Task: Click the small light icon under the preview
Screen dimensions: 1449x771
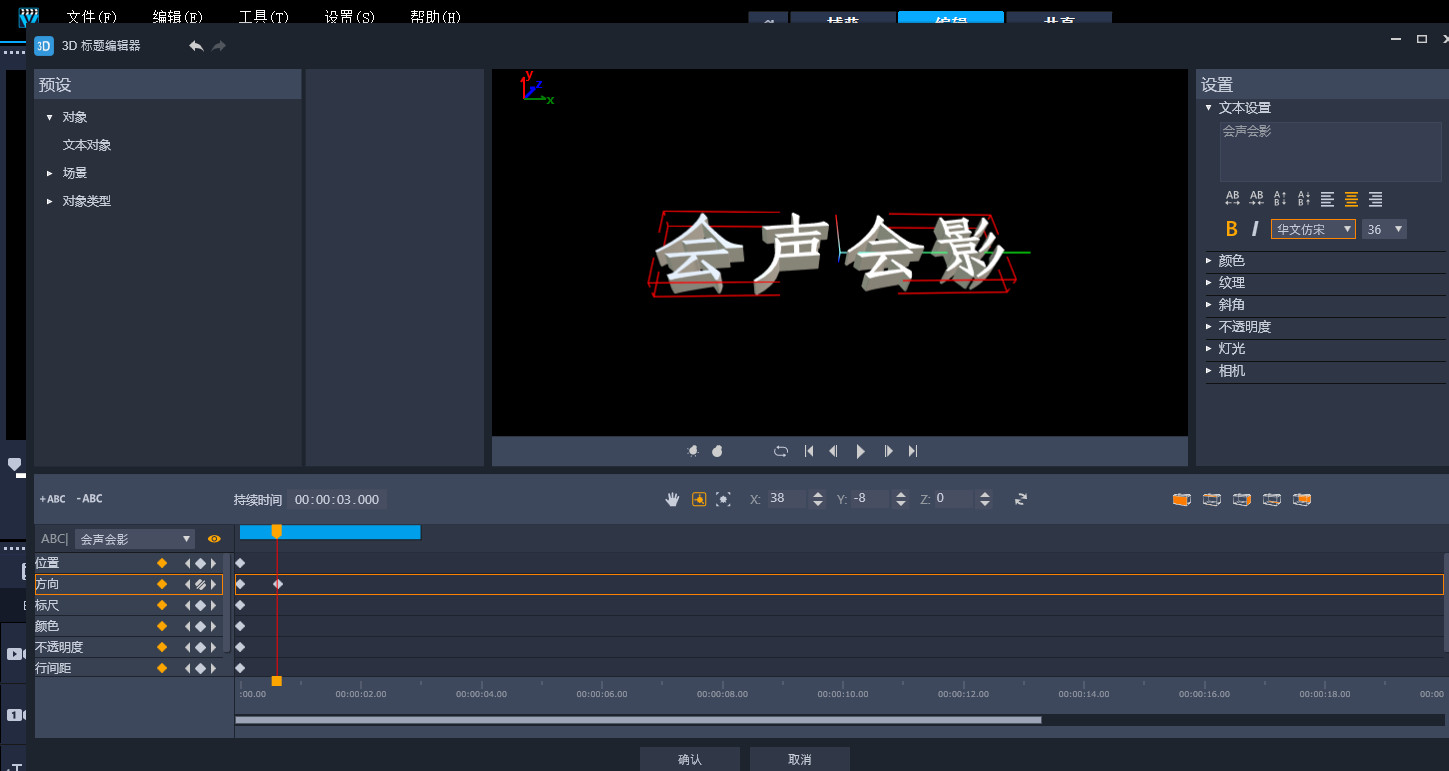Action: pyautogui.click(x=693, y=451)
